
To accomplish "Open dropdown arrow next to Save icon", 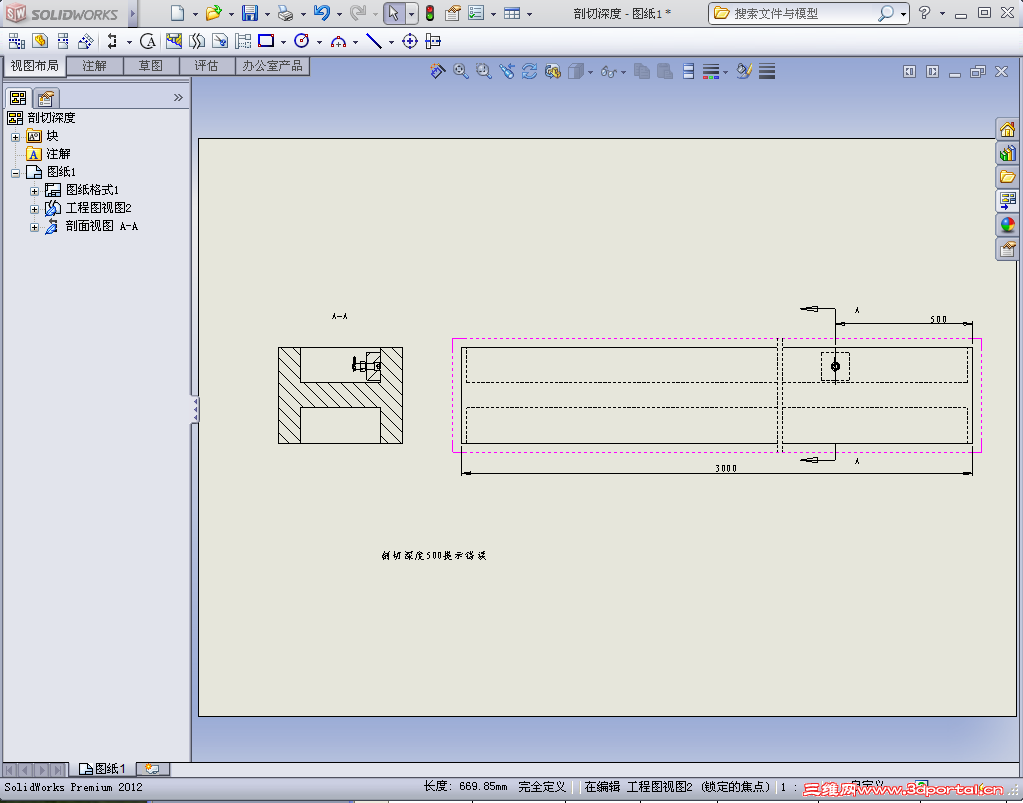I will [267, 14].
